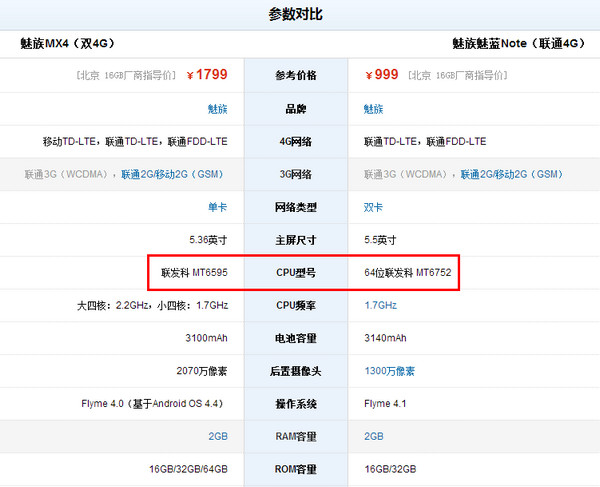600x487 pixels.
Task: Select the ¥1799 price
Action: pyautogui.click(x=207, y=75)
